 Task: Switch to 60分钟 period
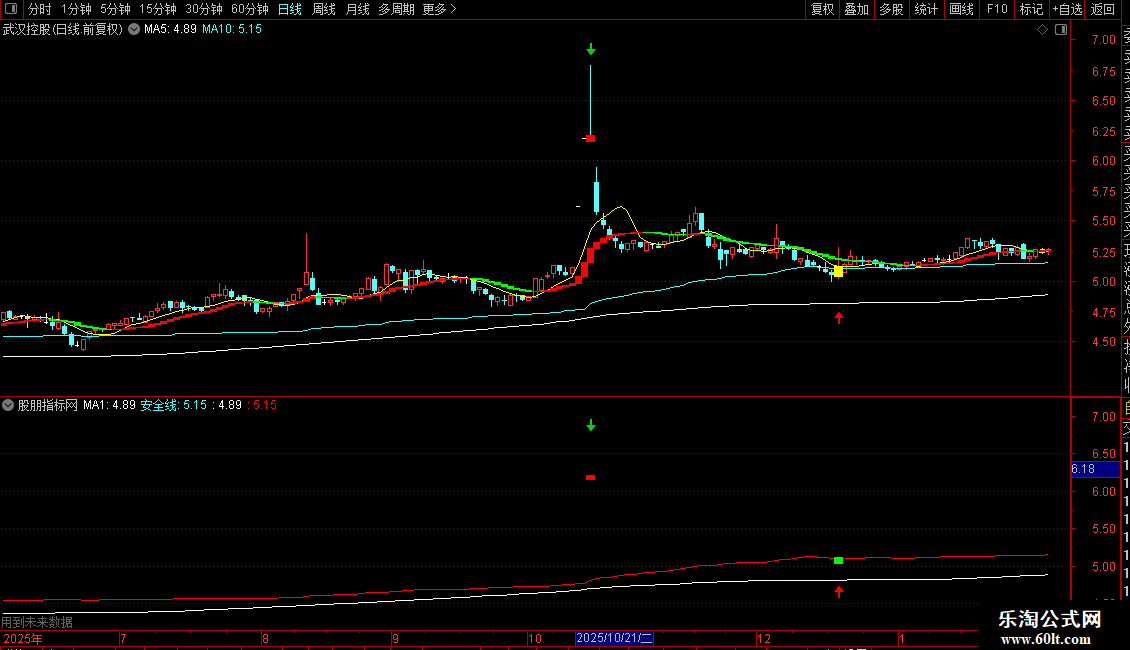point(250,9)
